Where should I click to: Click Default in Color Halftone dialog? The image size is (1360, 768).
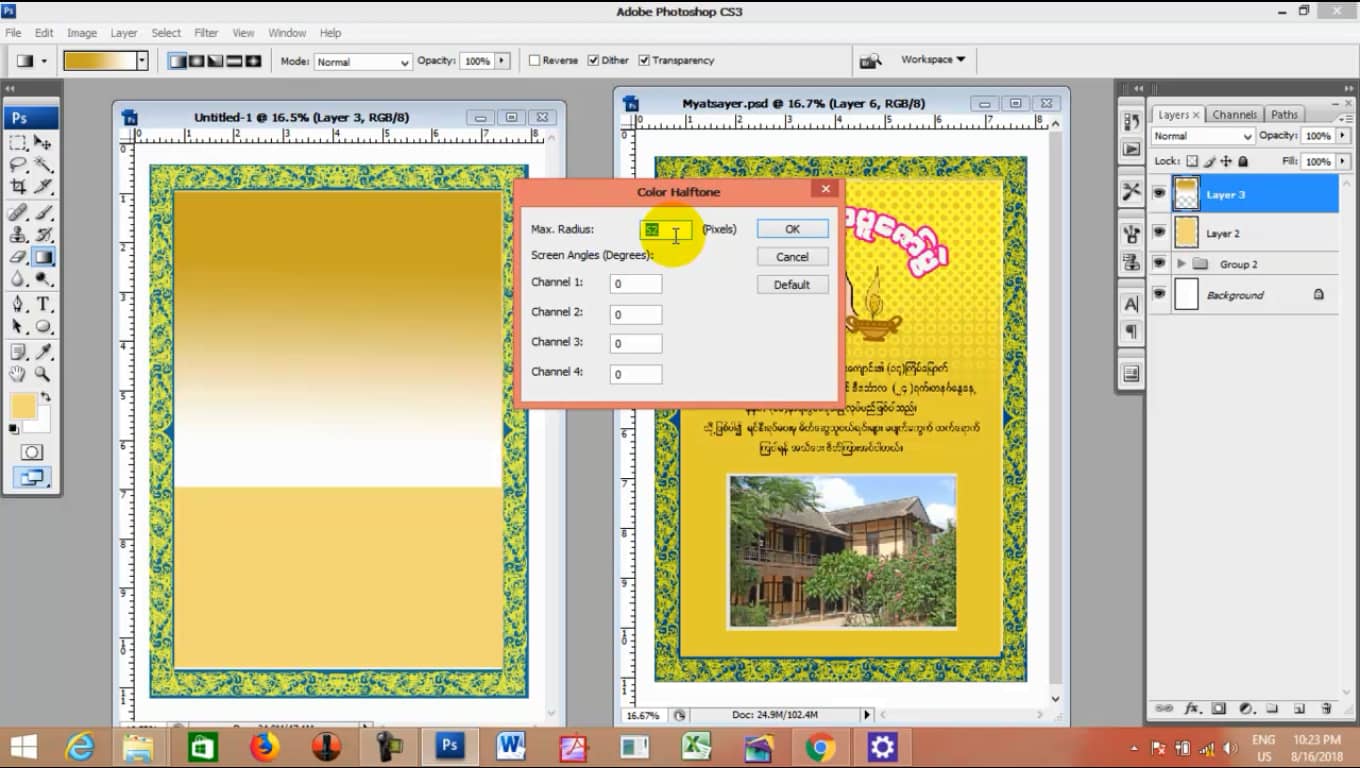coord(792,285)
